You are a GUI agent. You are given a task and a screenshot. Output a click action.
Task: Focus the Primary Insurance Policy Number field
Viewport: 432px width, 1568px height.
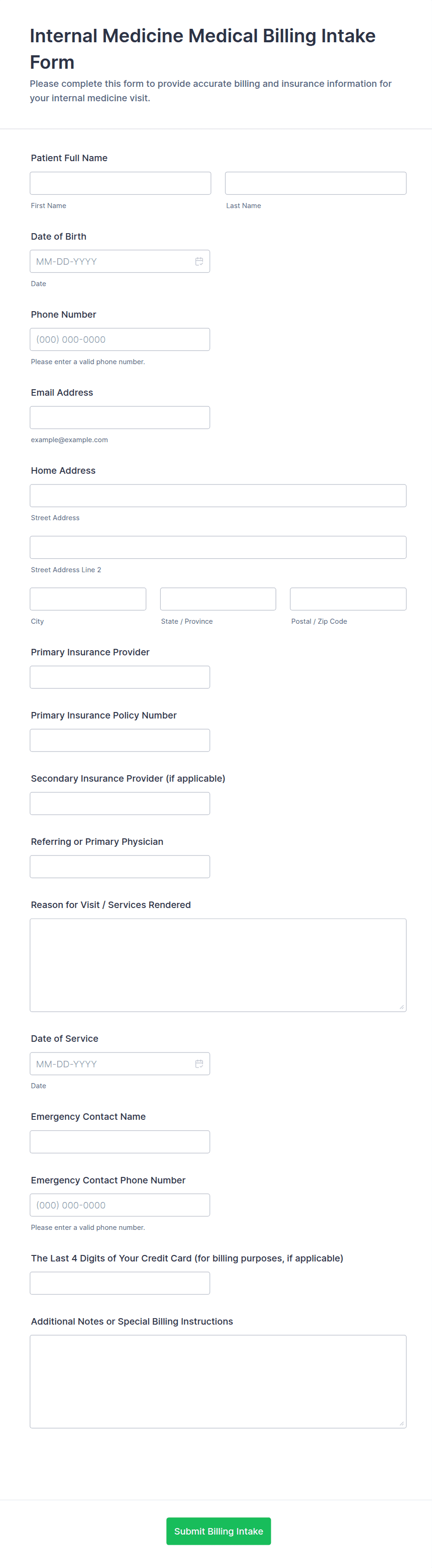[120, 740]
